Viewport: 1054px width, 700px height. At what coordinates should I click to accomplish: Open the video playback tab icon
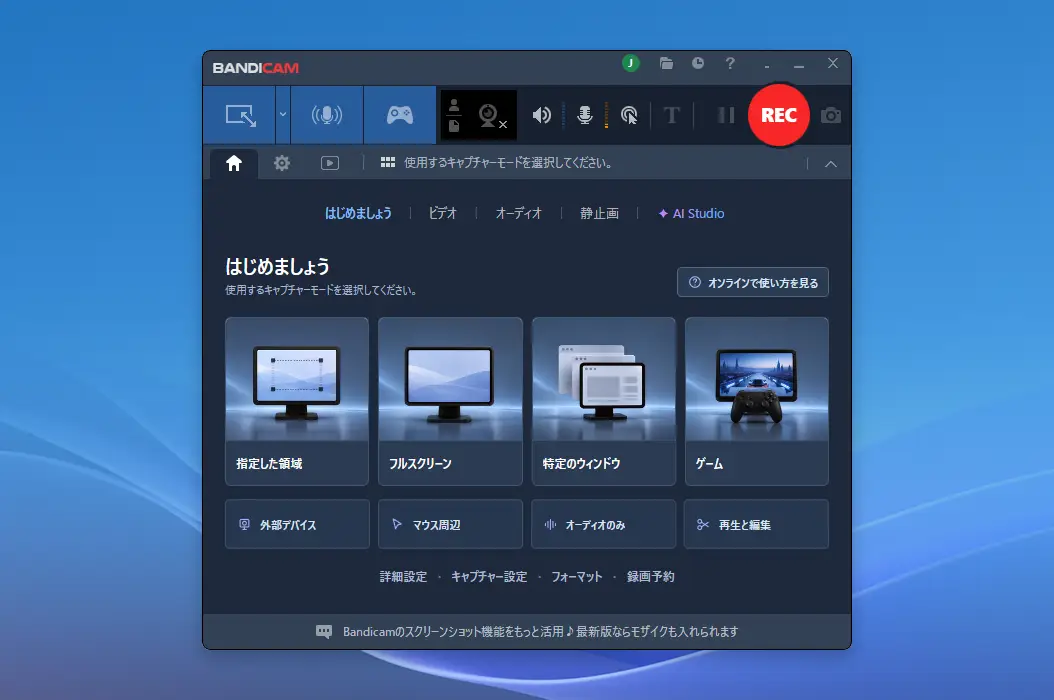[x=329, y=163]
